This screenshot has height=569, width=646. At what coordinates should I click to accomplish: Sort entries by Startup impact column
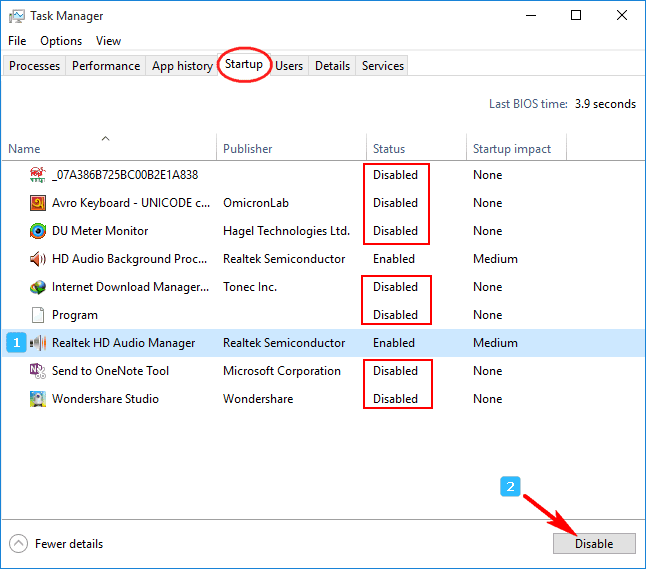click(511, 149)
